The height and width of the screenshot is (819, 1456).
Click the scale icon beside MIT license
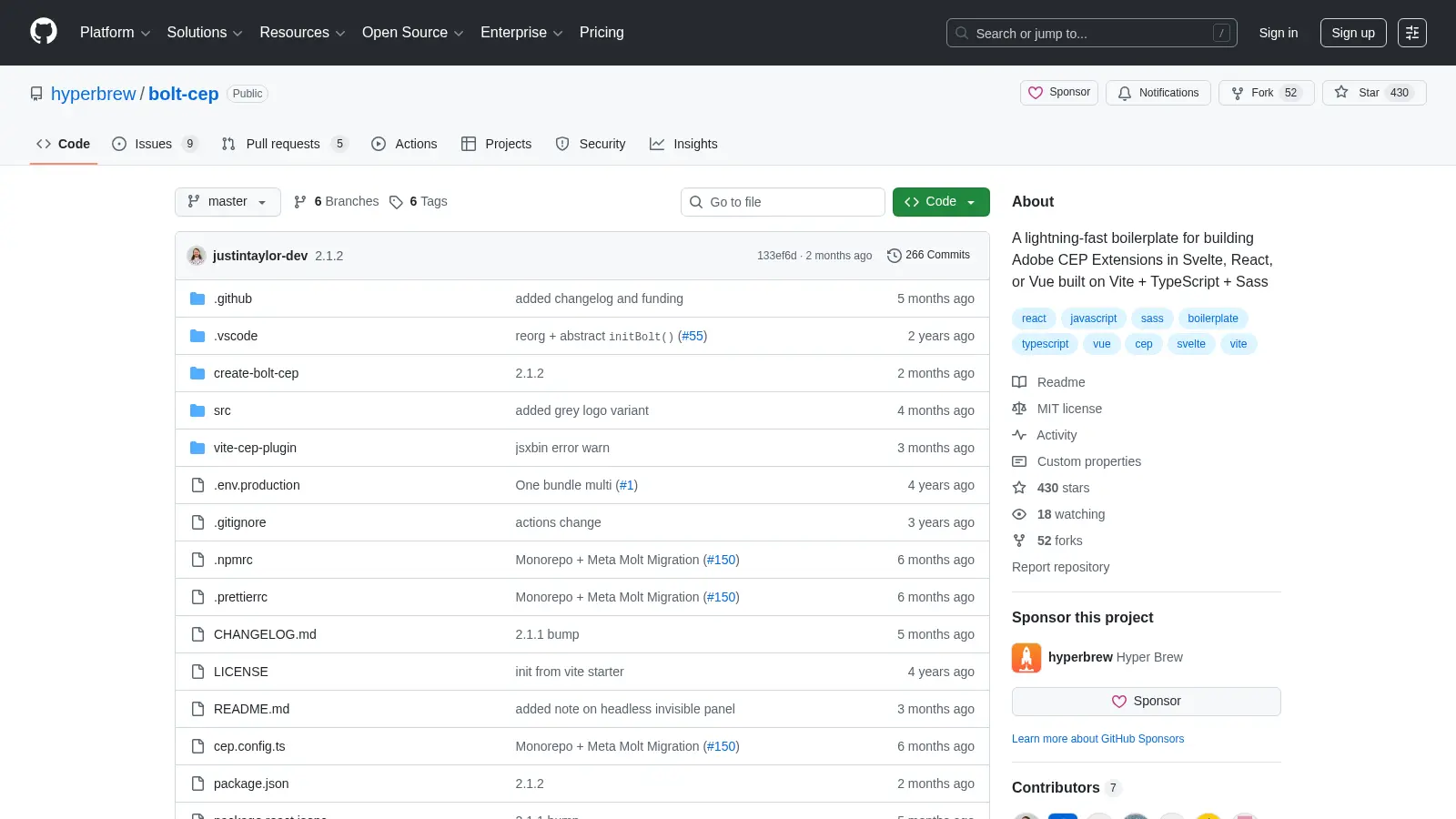click(x=1019, y=409)
